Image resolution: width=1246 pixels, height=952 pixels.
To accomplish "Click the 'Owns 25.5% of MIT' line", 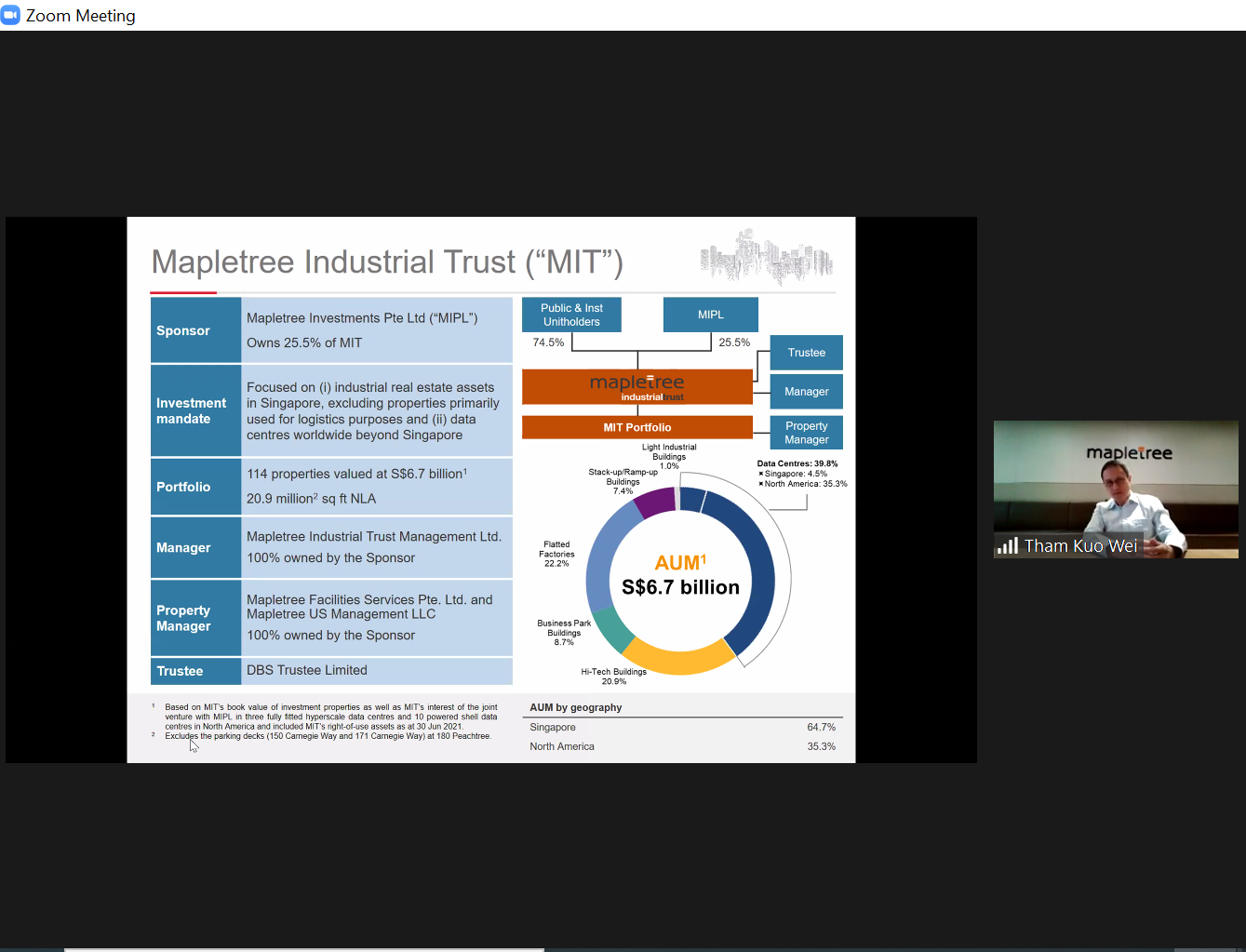I will tap(304, 342).
